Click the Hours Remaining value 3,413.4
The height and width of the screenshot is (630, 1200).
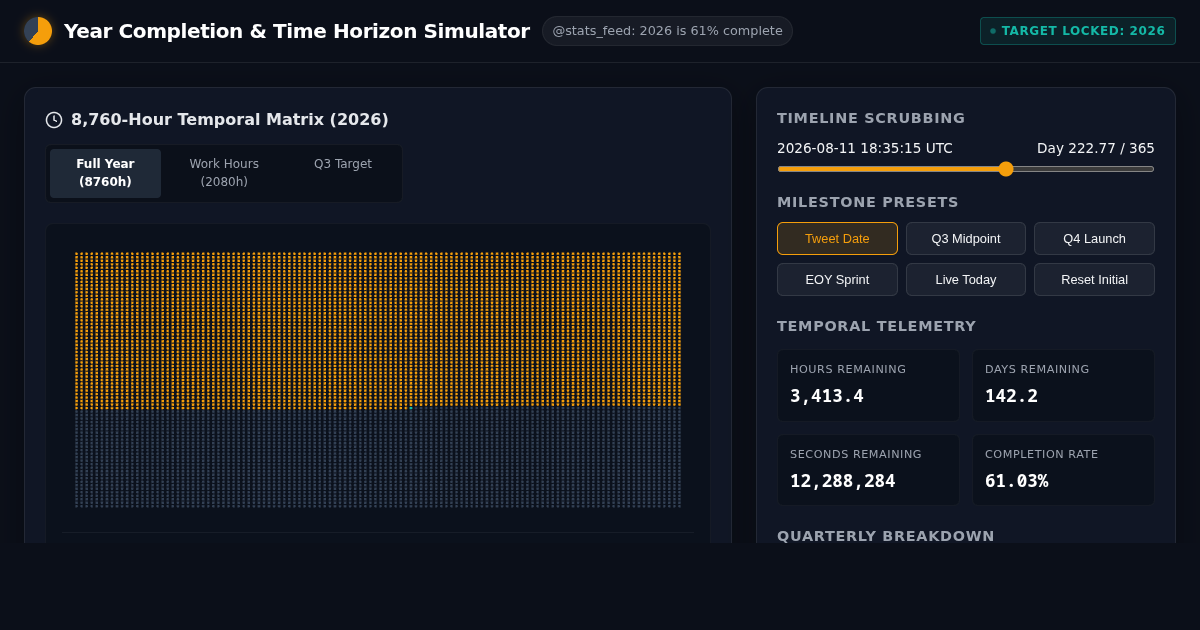coord(827,396)
